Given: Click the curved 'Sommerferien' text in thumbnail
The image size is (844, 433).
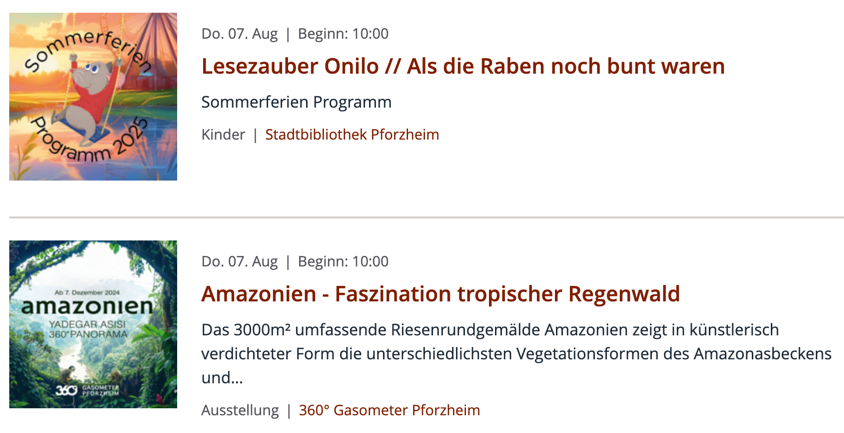Looking at the screenshot, I should click(x=82, y=45).
